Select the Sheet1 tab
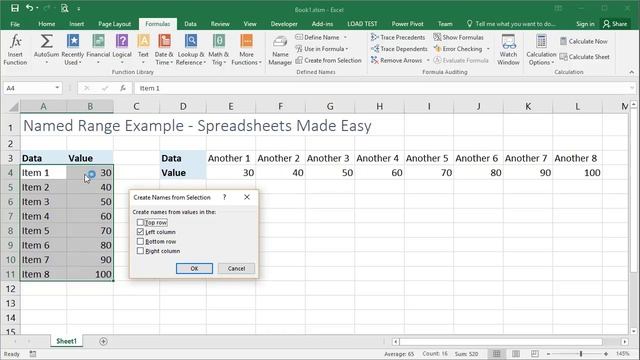640x360 pixels. coord(66,341)
